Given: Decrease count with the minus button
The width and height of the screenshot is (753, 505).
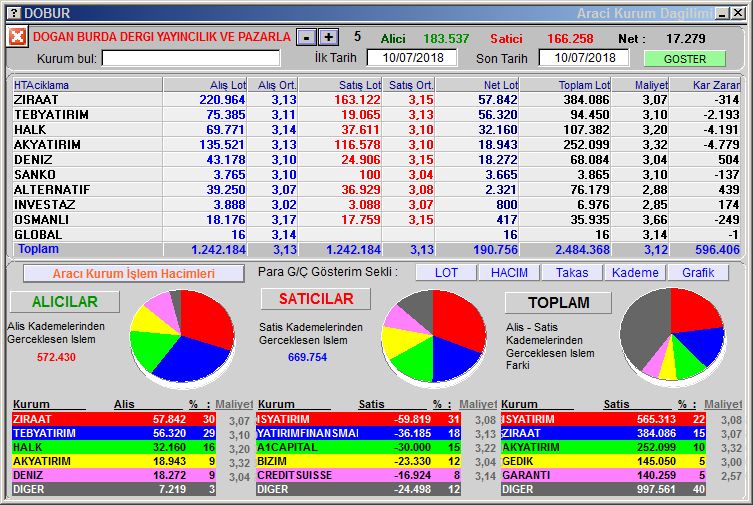Looking at the screenshot, I should [x=306, y=37].
